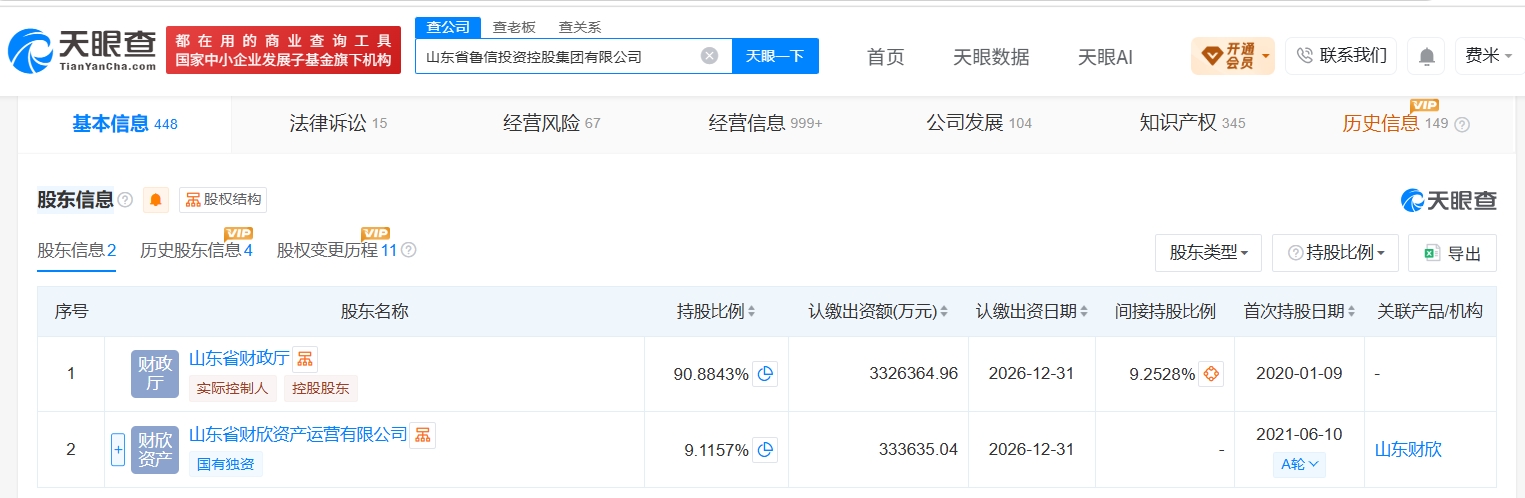
Task: Click the 国有独资 tag
Action: pos(225,464)
